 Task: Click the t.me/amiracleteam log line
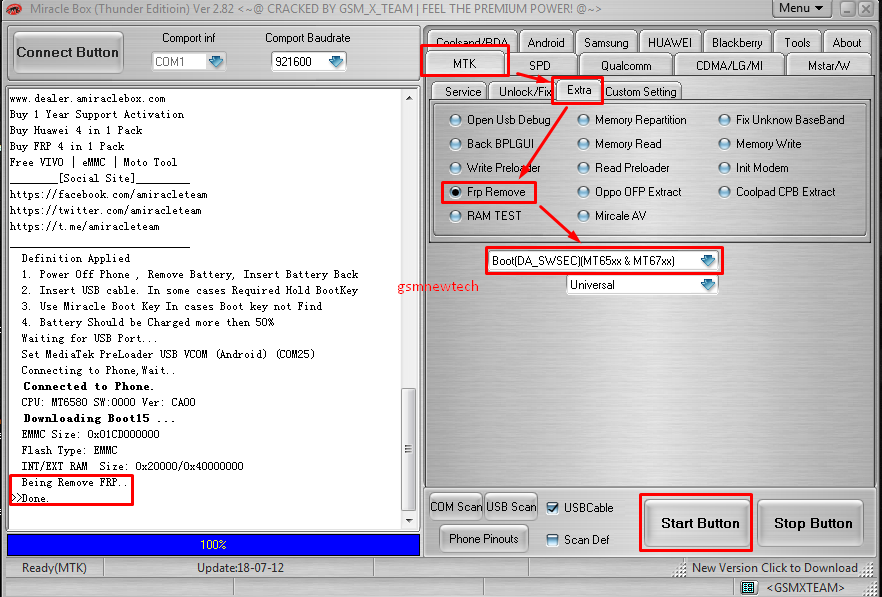click(84, 226)
